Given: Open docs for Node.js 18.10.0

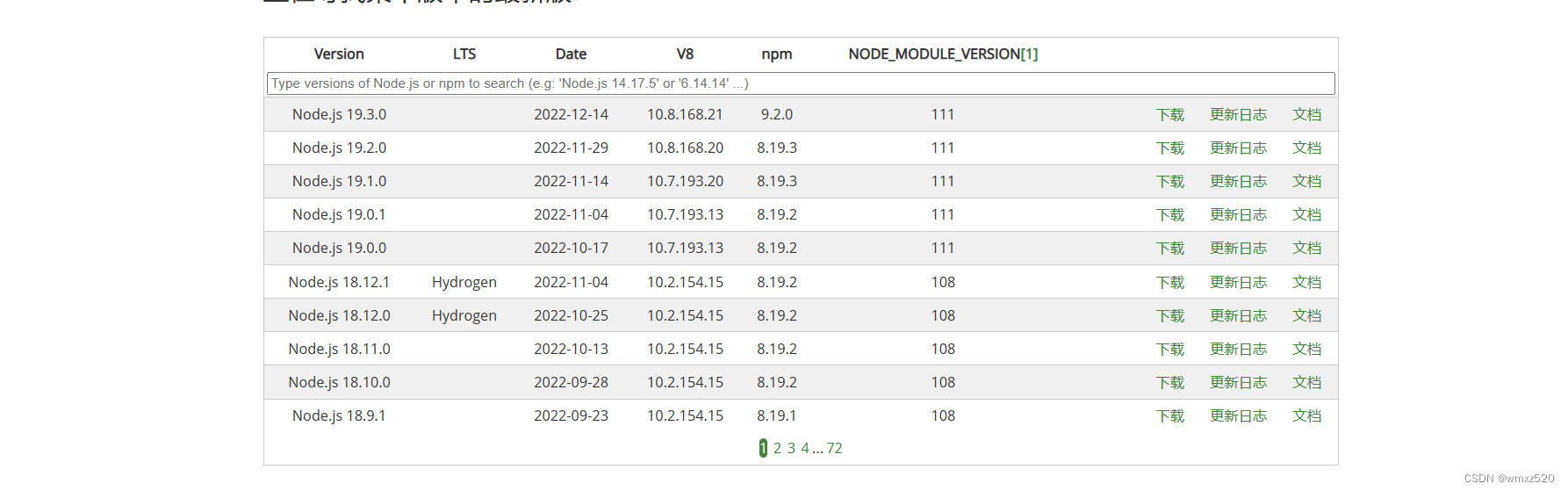Looking at the screenshot, I should click(x=1306, y=383).
